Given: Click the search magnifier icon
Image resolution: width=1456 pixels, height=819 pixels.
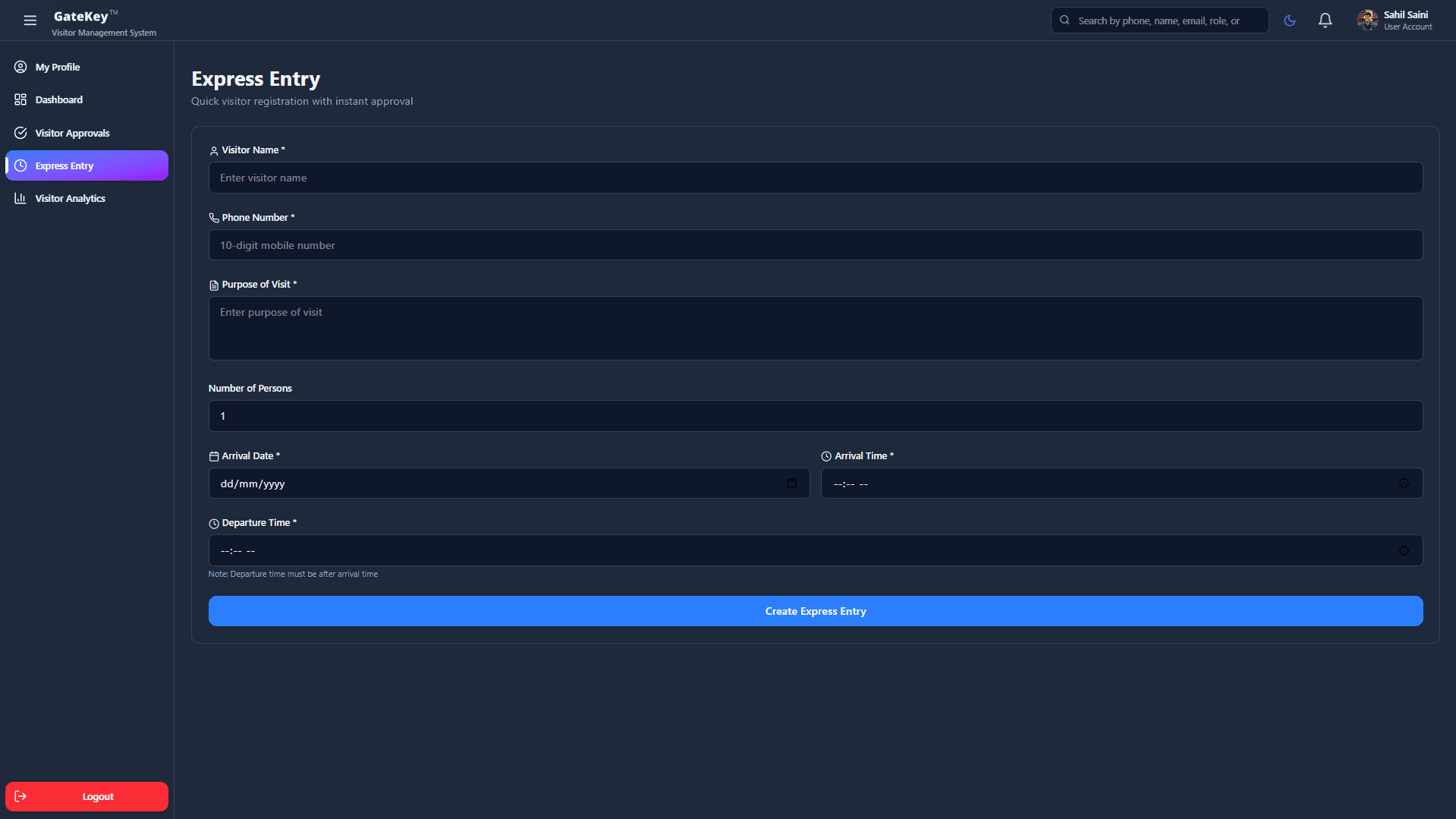Looking at the screenshot, I should tap(1064, 20).
